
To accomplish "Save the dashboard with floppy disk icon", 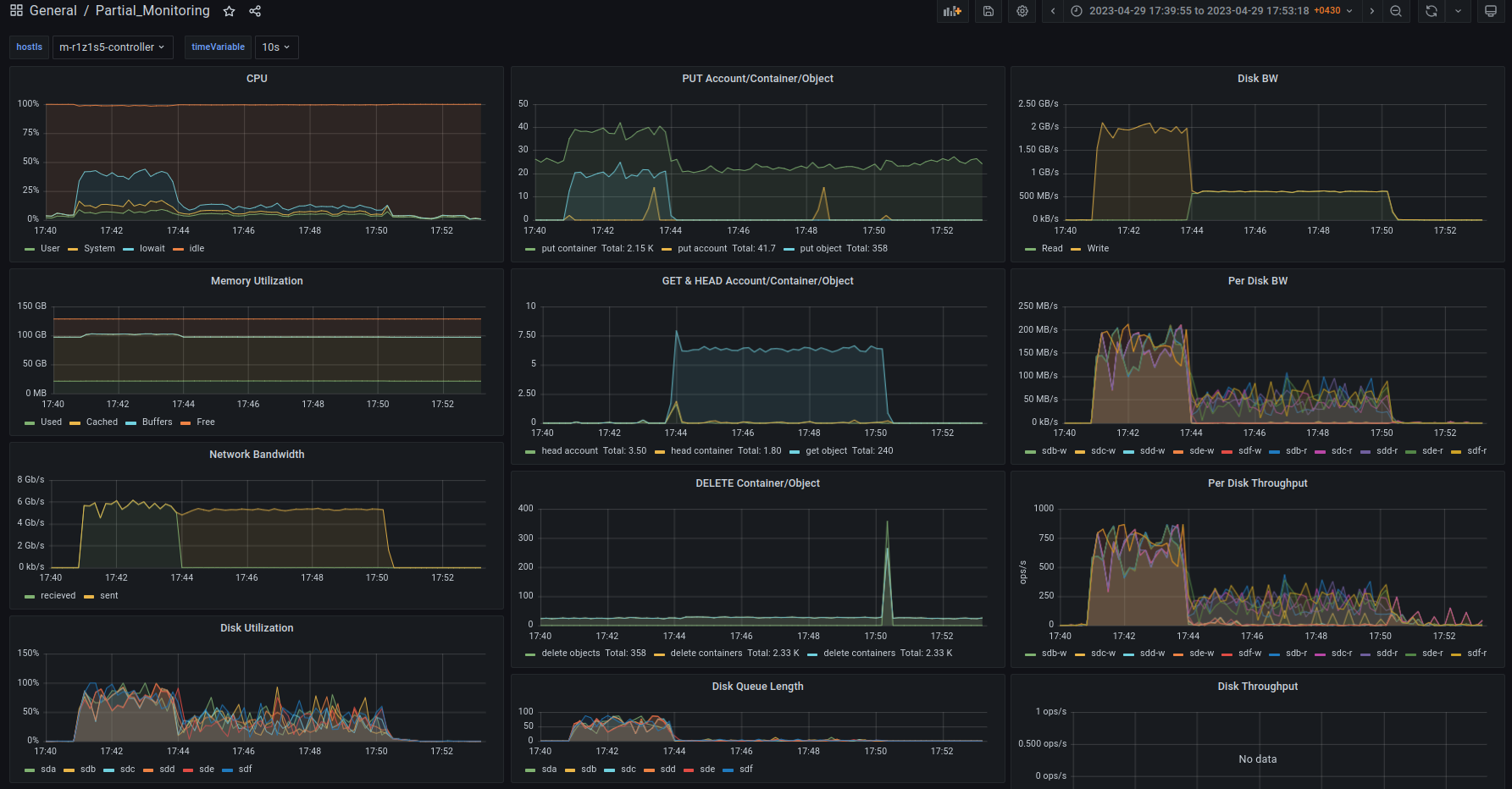I will coord(988,11).
